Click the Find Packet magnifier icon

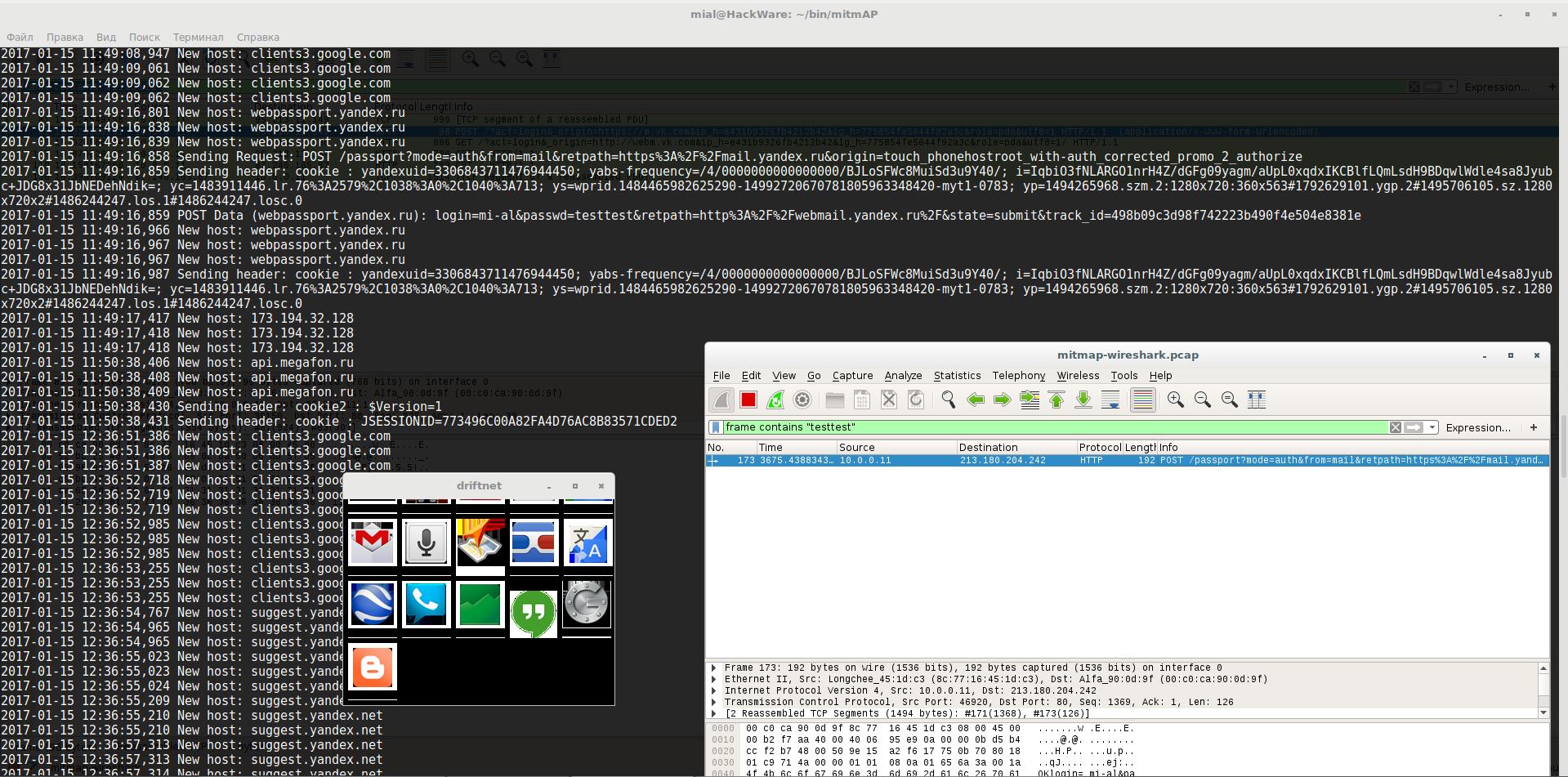point(948,400)
